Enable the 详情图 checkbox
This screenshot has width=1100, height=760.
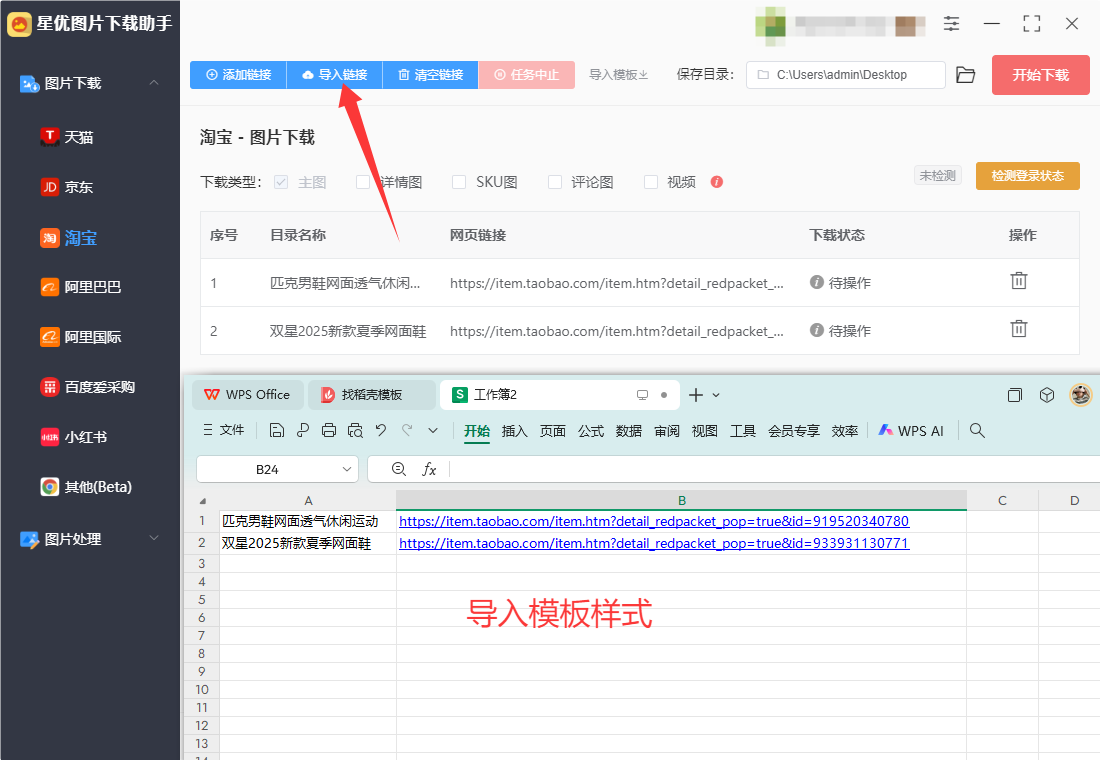tap(363, 182)
